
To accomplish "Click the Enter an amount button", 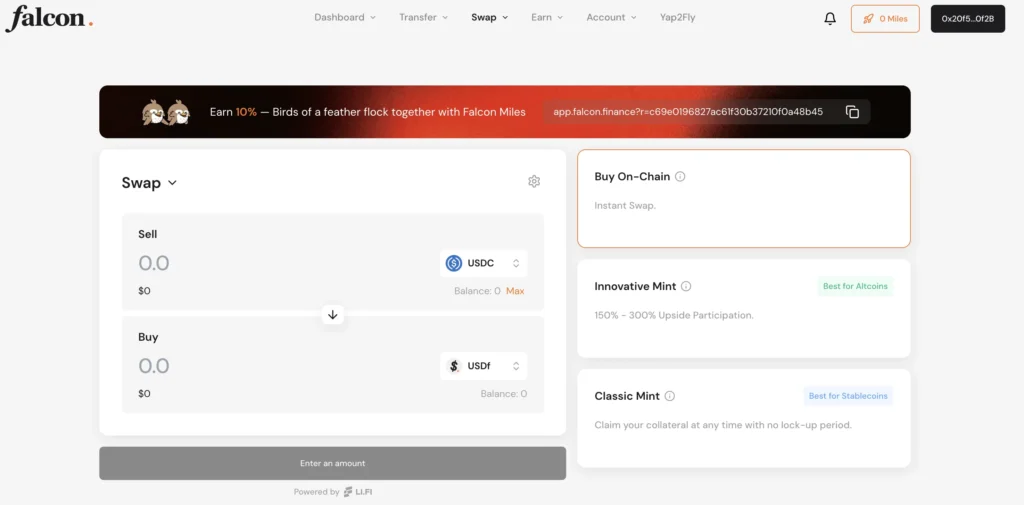I will point(332,463).
